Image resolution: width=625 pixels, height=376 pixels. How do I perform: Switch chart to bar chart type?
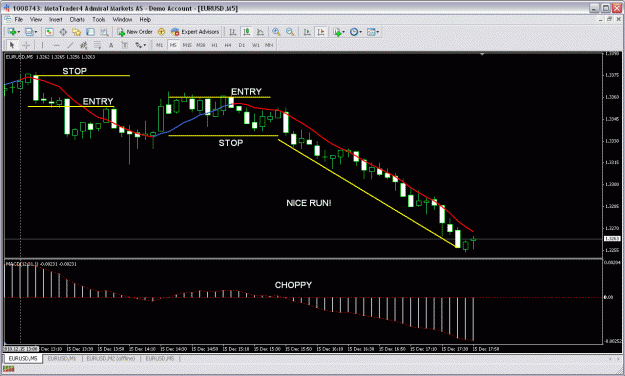(232, 32)
